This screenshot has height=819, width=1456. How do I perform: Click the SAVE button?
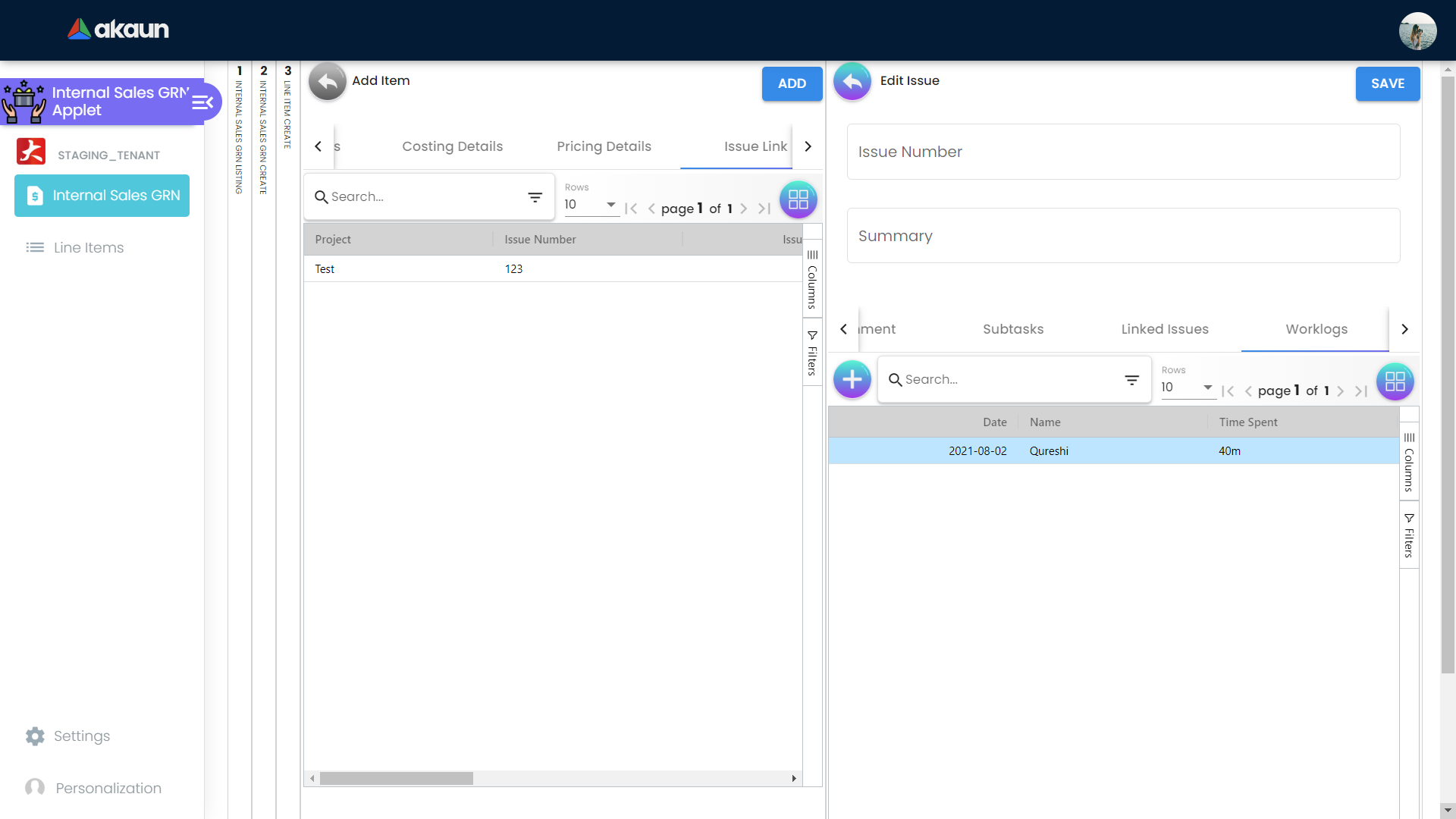click(1387, 83)
